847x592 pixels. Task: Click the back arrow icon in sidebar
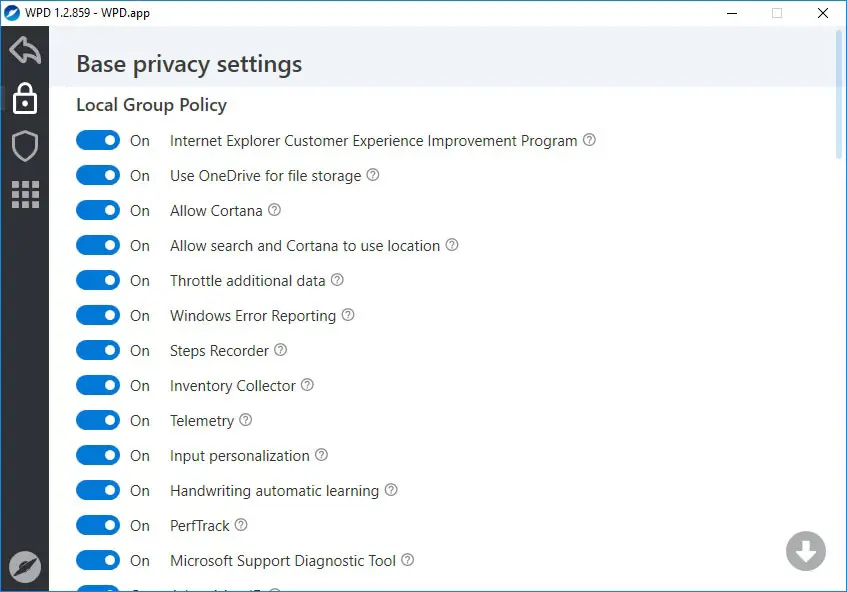point(24,50)
